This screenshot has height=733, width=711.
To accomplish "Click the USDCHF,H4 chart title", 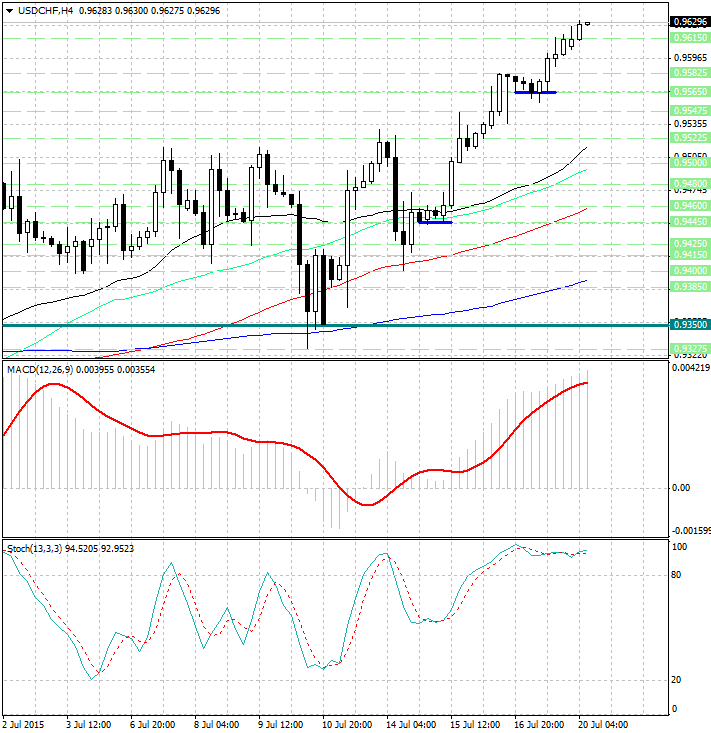I will pos(45,11).
